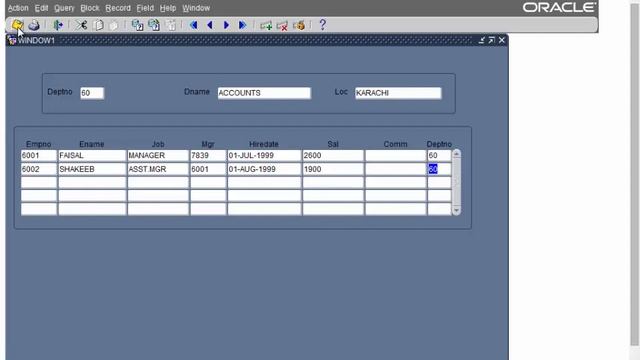Click the Loc label text
This screenshot has height=360, width=640.
341,92
